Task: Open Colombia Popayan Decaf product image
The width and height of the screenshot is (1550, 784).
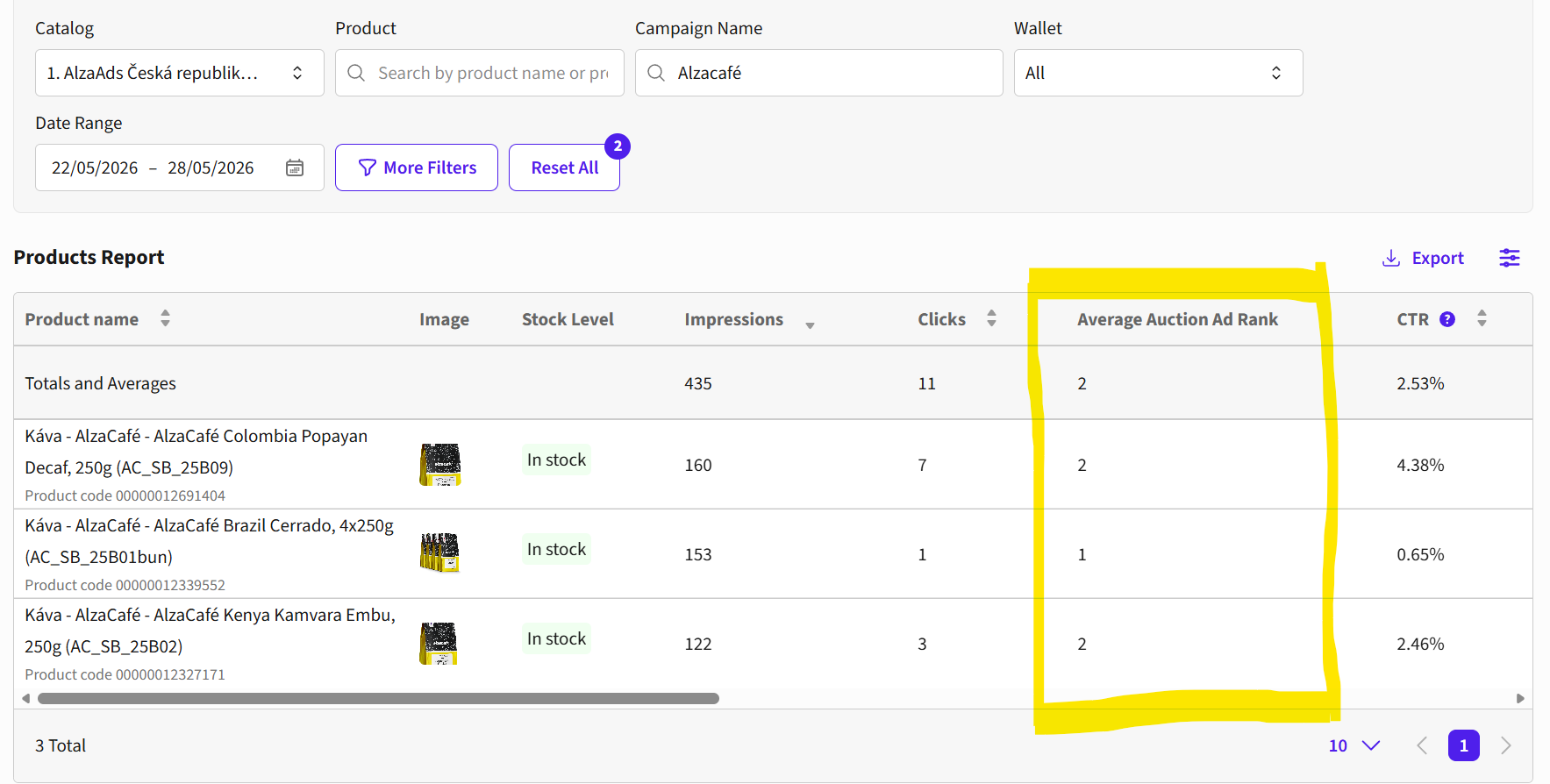Action: (440, 465)
